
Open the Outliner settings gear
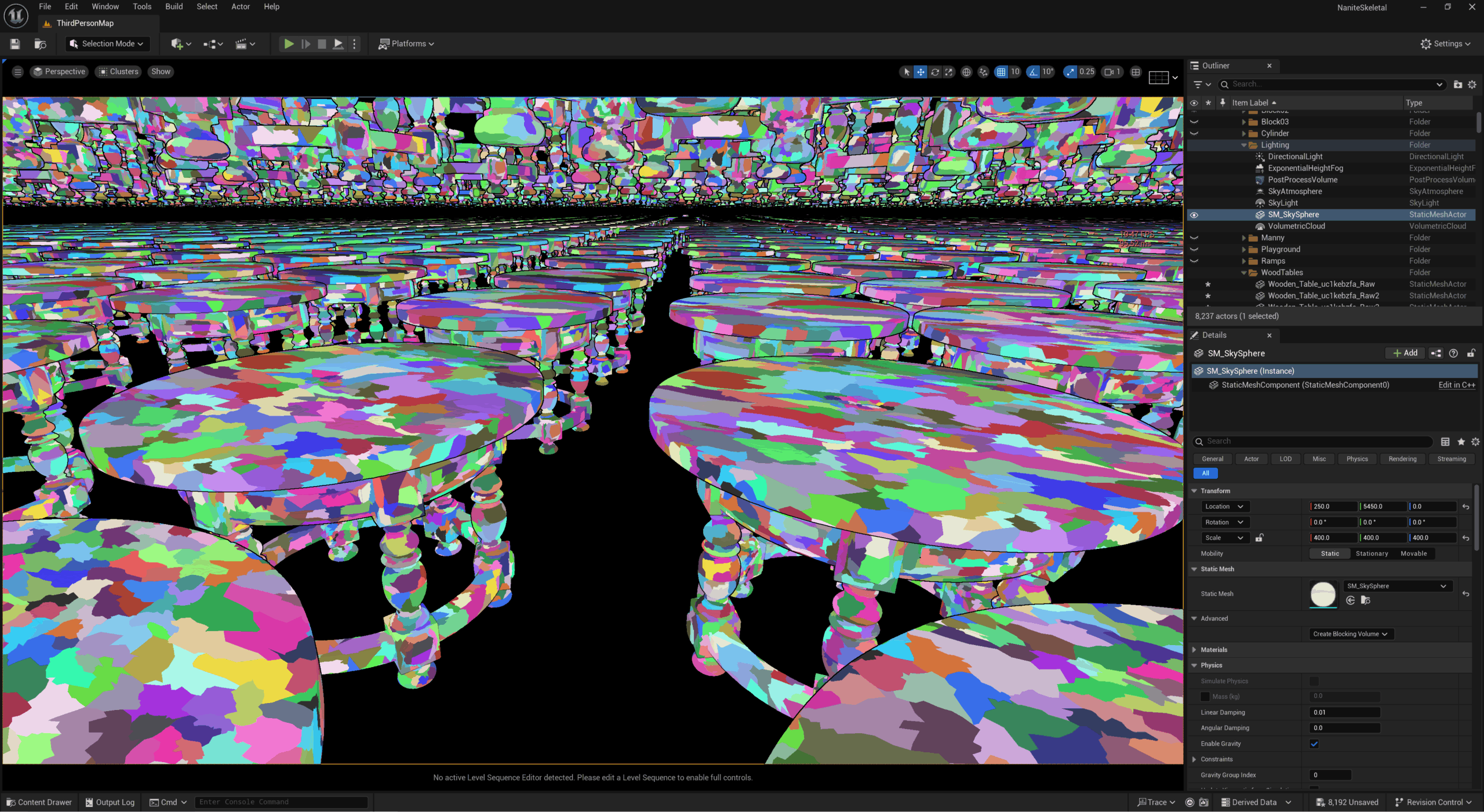point(1472,84)
